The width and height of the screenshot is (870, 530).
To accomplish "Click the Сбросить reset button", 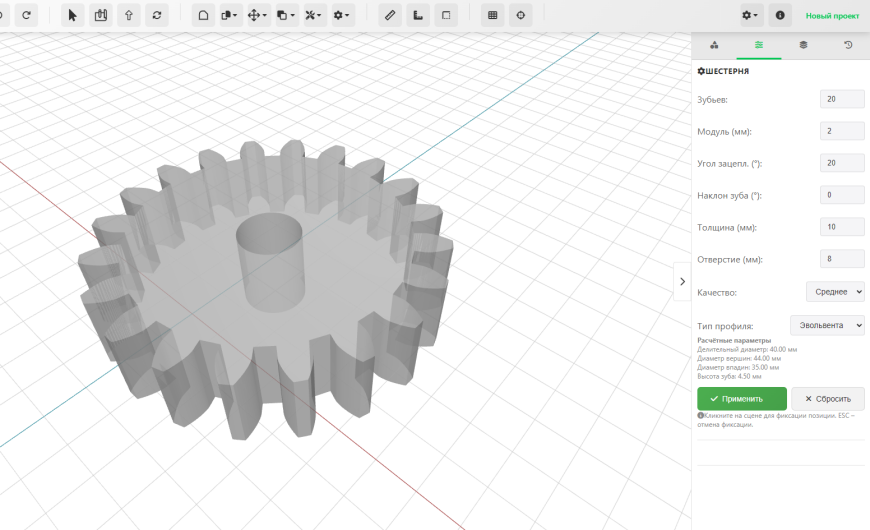I will click(x=828, y=398).
